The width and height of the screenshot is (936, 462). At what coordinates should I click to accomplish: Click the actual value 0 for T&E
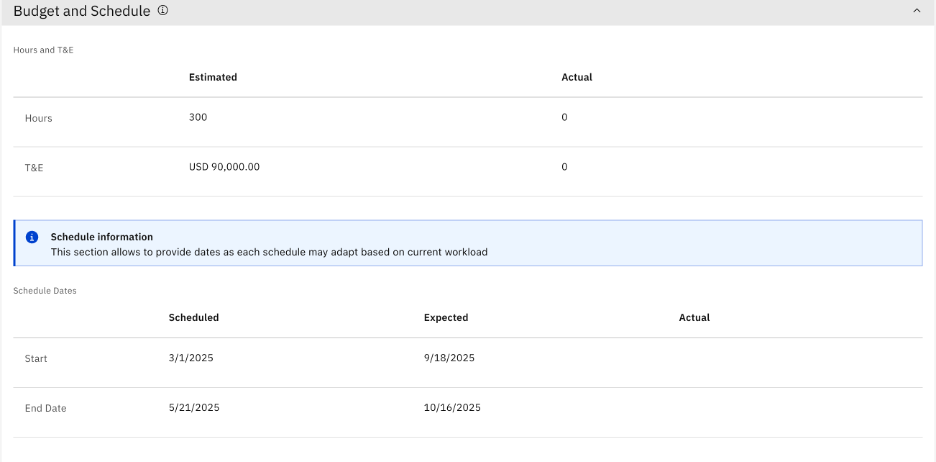click(x=564, y=167)
